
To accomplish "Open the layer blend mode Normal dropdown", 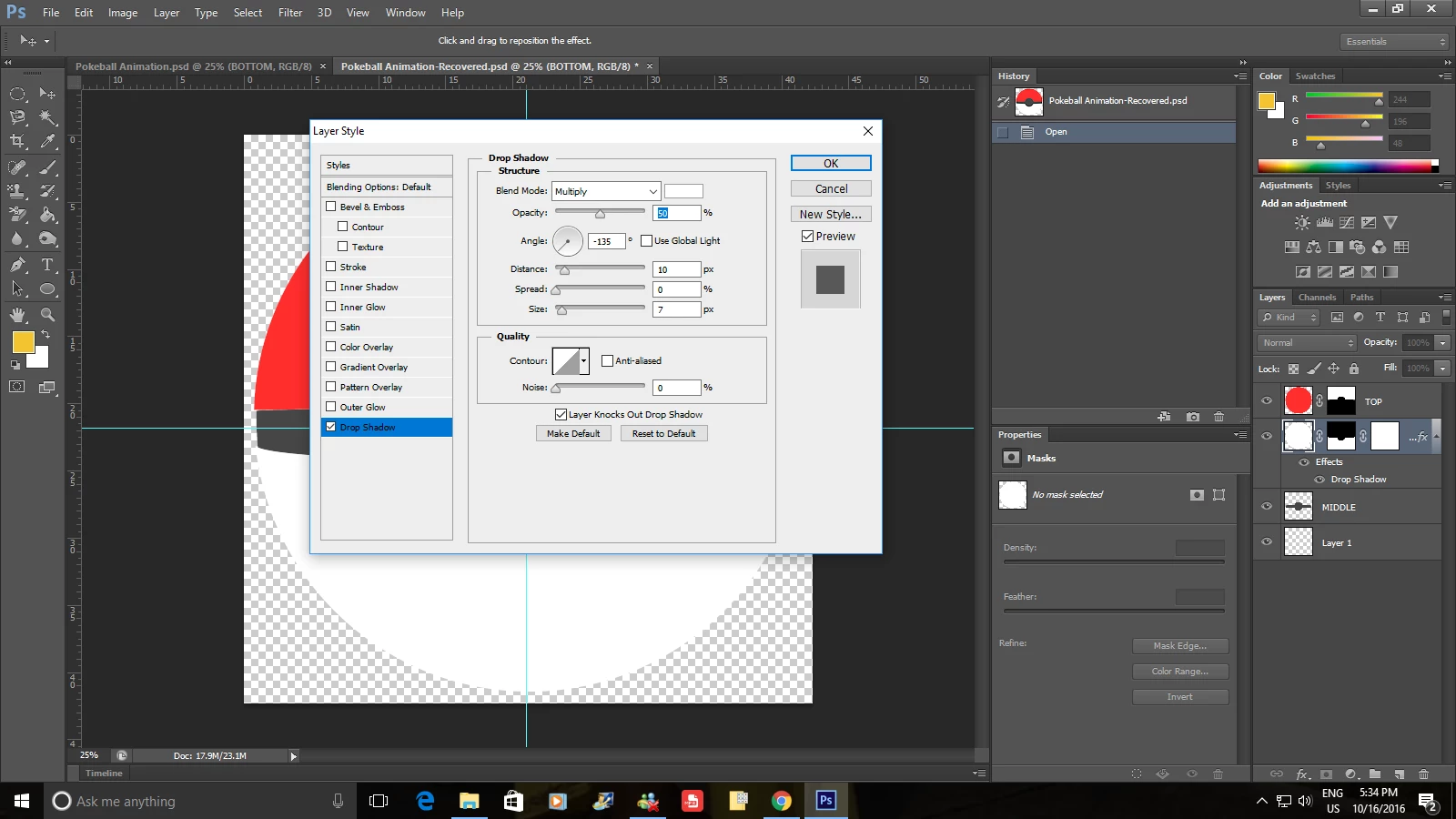I will point(1308,343).
